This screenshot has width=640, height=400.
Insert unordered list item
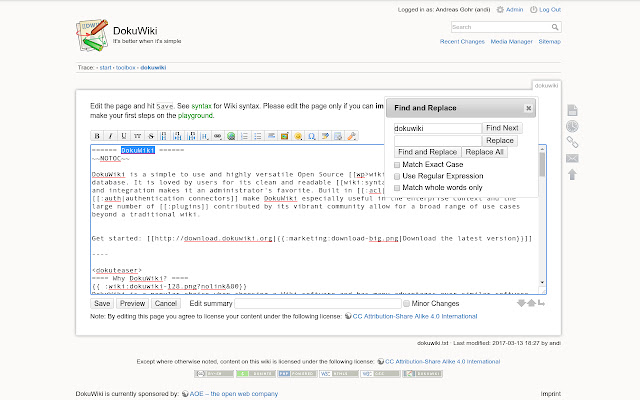pyautogui.click(x=258, y=136)
